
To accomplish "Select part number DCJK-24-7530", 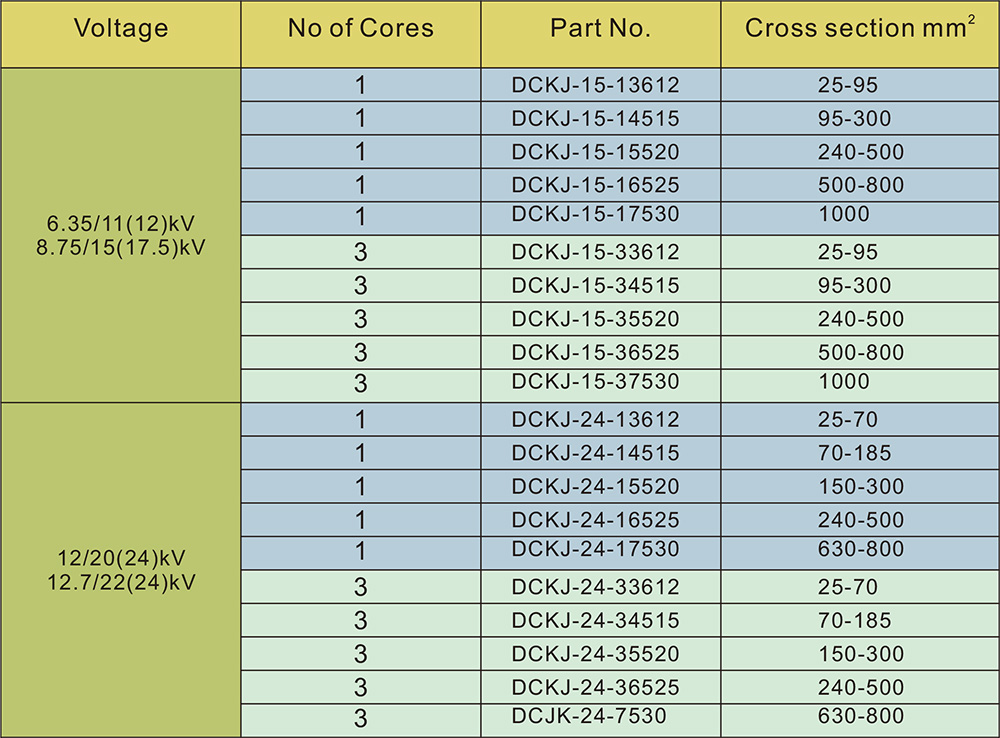I will click(589, 716).
